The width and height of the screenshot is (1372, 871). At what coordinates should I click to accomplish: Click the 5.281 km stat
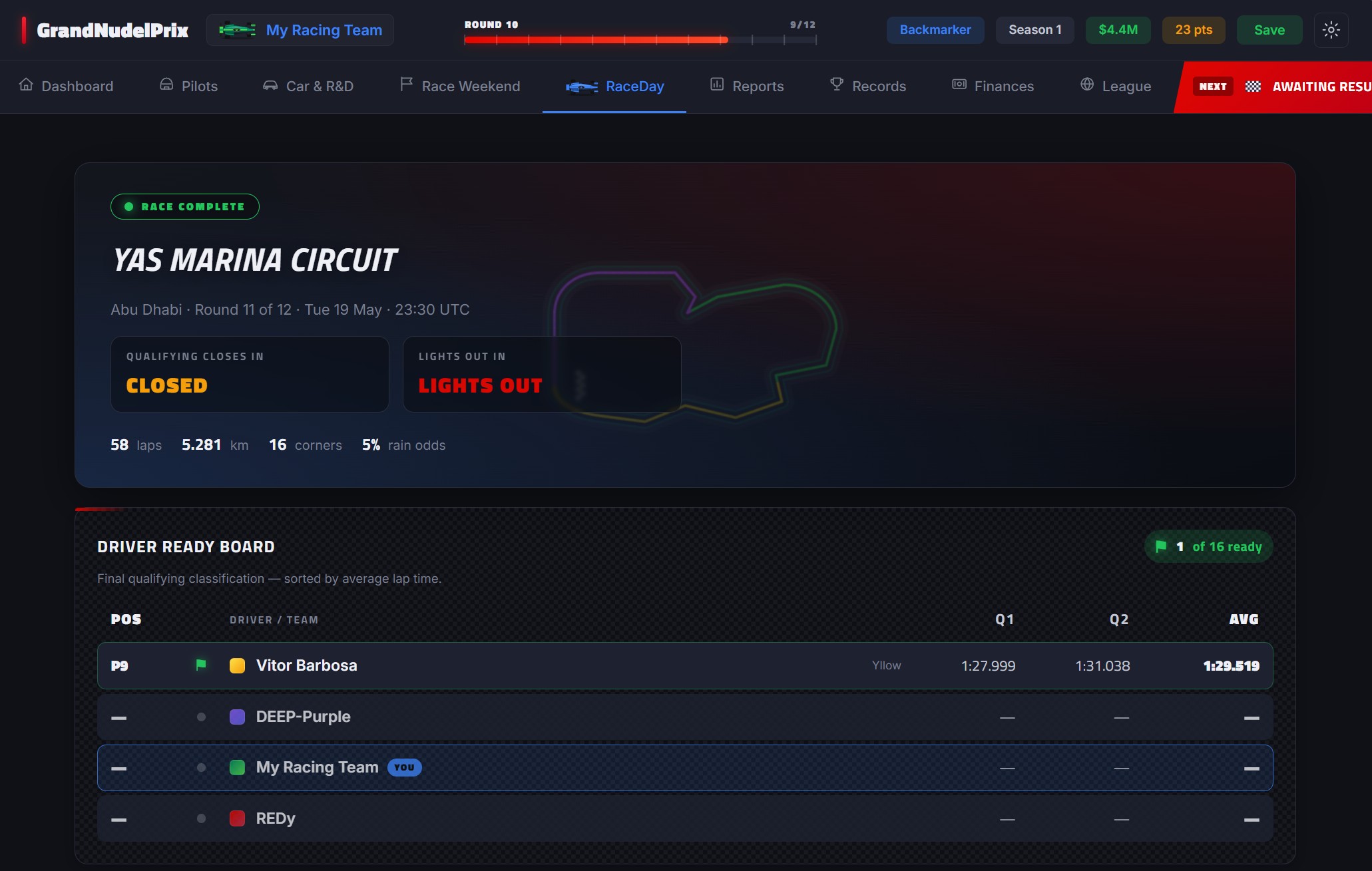(x=215, y=445)
